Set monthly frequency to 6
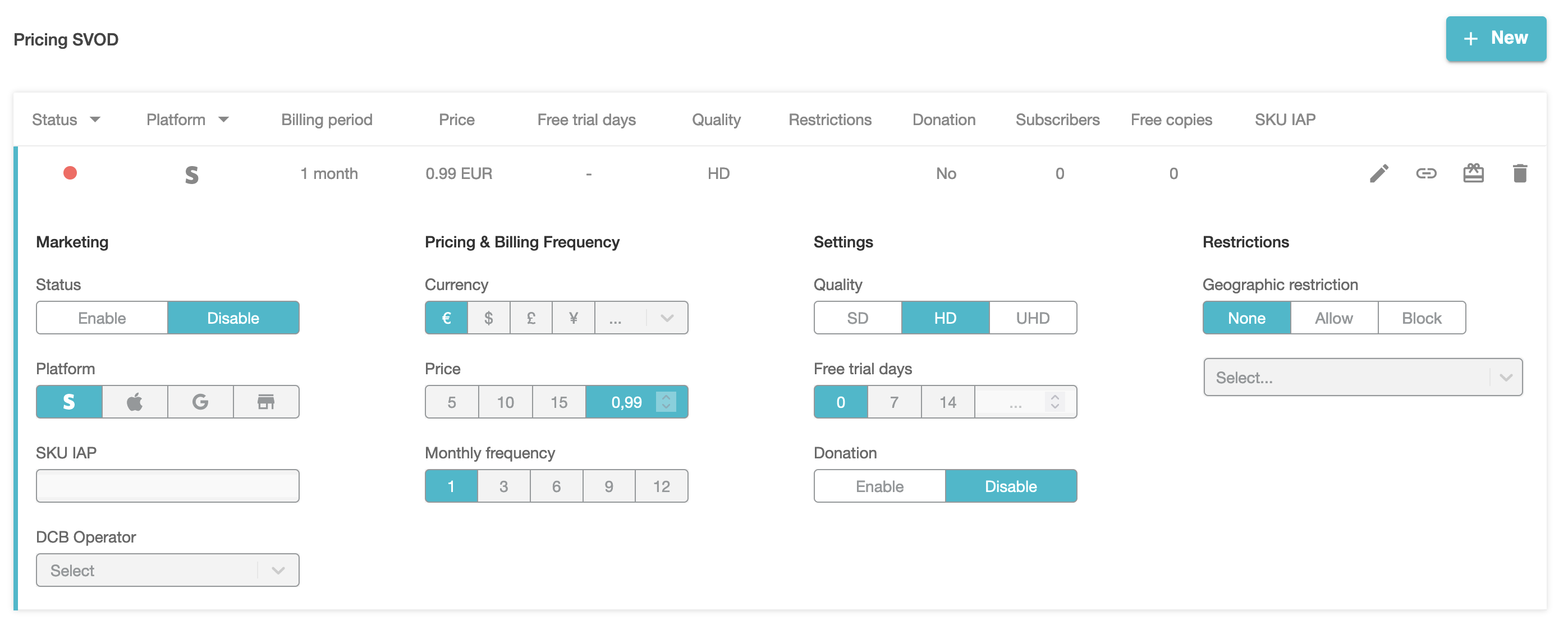 [x=556, y=486]
